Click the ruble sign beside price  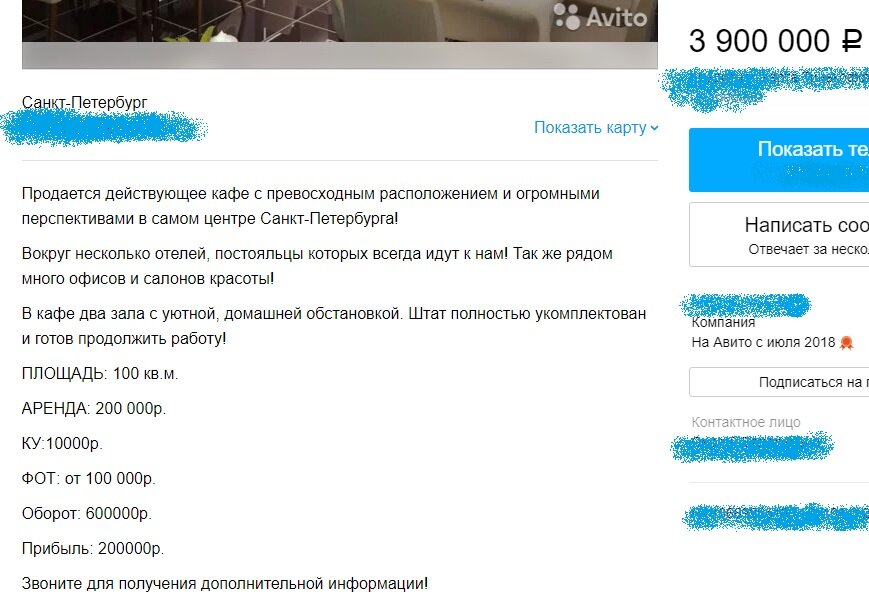852,42
